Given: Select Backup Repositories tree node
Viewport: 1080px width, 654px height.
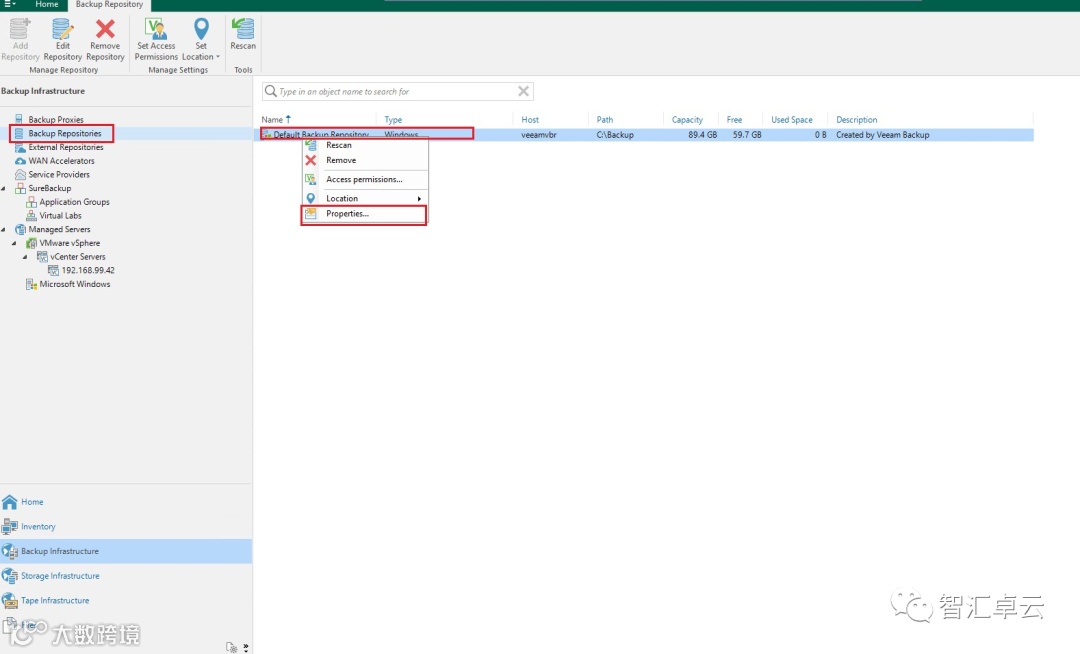Looking at the screenshot, I should [65, 134].
